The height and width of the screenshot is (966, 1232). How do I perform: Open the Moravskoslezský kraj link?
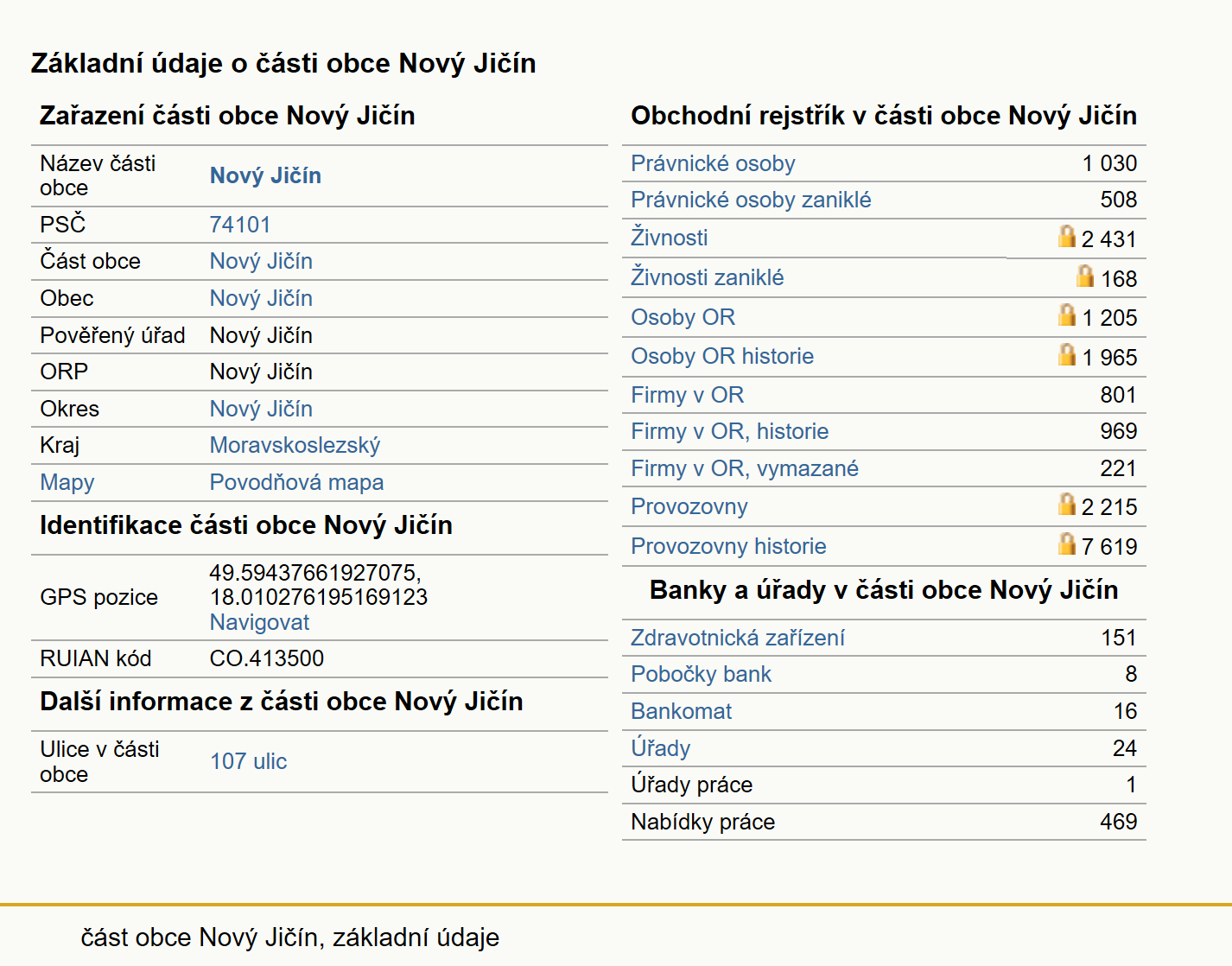click(295, 445)
